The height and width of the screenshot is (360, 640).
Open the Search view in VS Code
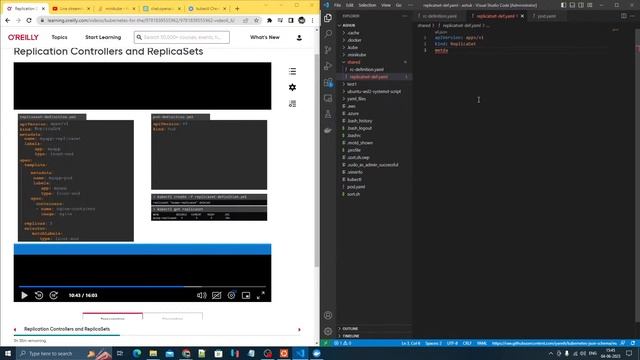(328, 34)
